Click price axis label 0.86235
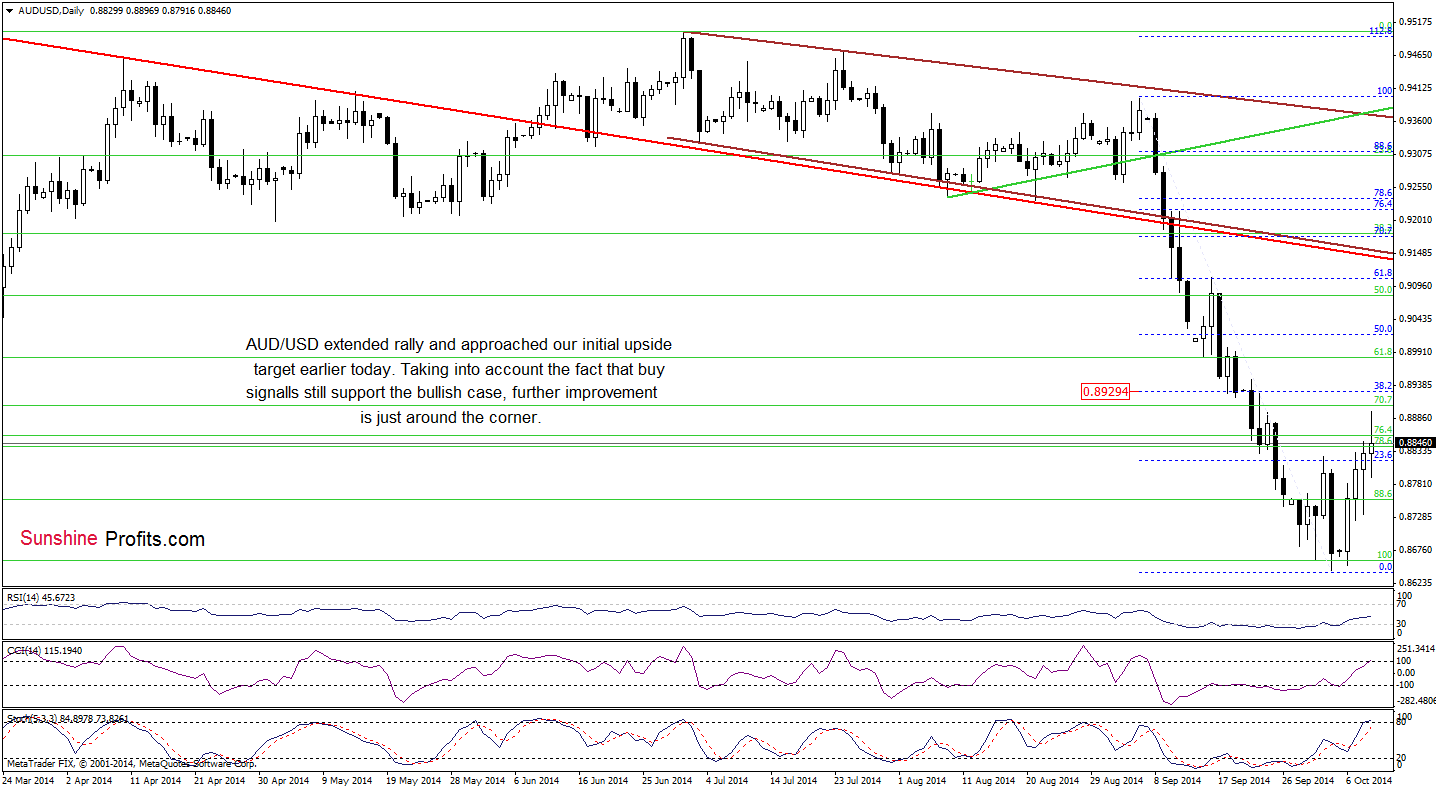Viewport: 1436px width, 789px height. [x=1415, y=582]
